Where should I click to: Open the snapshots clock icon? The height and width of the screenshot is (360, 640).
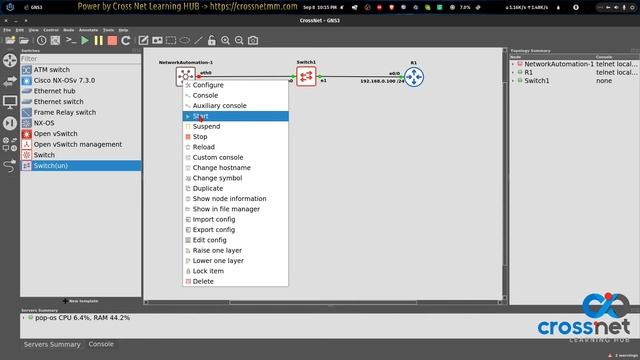[42, 40]
